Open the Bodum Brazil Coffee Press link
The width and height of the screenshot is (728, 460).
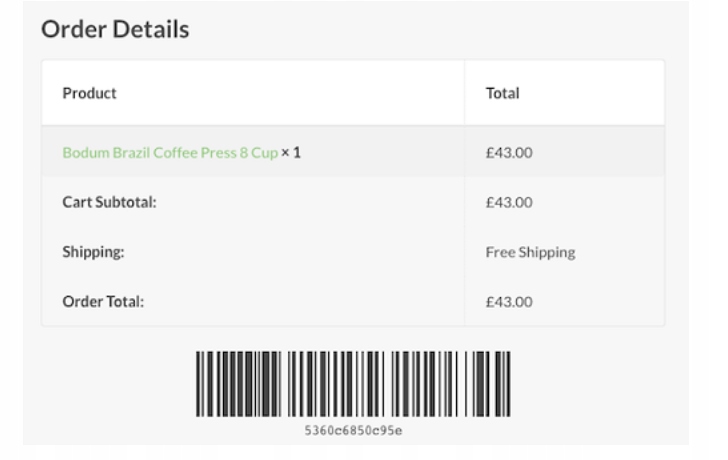point(170,153)
